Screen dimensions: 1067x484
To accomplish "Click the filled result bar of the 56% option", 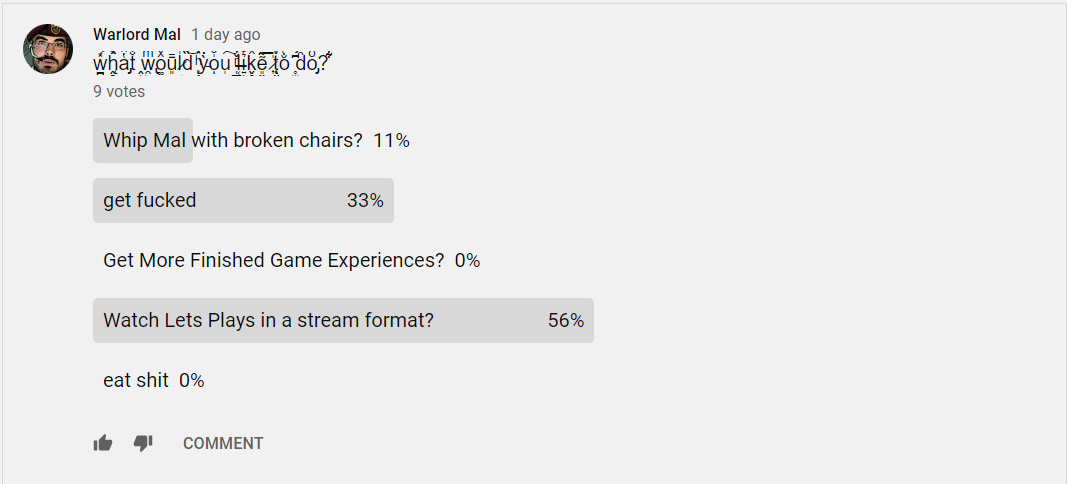I will coord(343,320).
